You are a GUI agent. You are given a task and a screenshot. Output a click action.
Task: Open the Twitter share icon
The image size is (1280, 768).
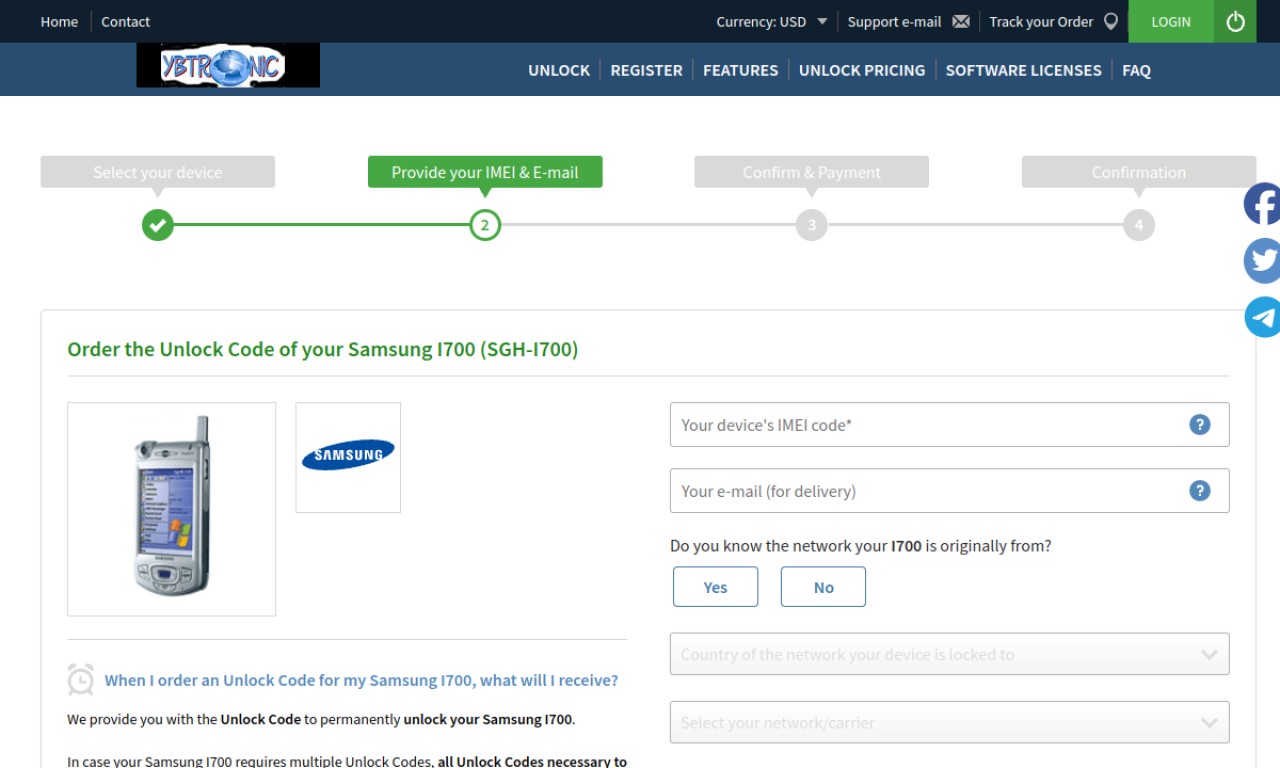tap(1262, 261)
